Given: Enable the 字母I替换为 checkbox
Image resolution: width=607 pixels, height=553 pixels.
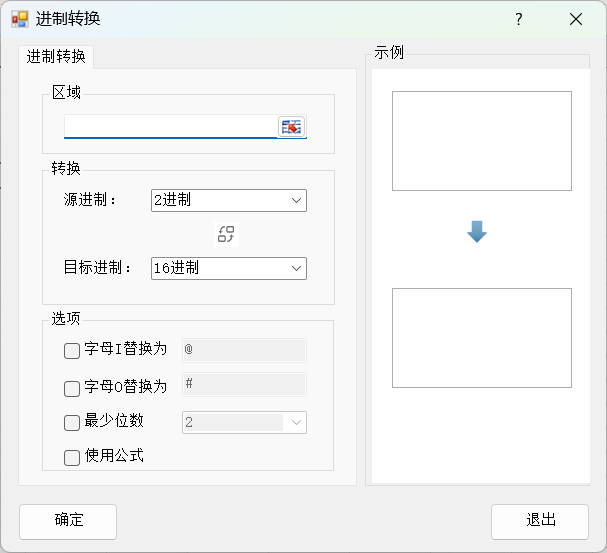Looking at the screenshot, I should (x=72, y=351).
